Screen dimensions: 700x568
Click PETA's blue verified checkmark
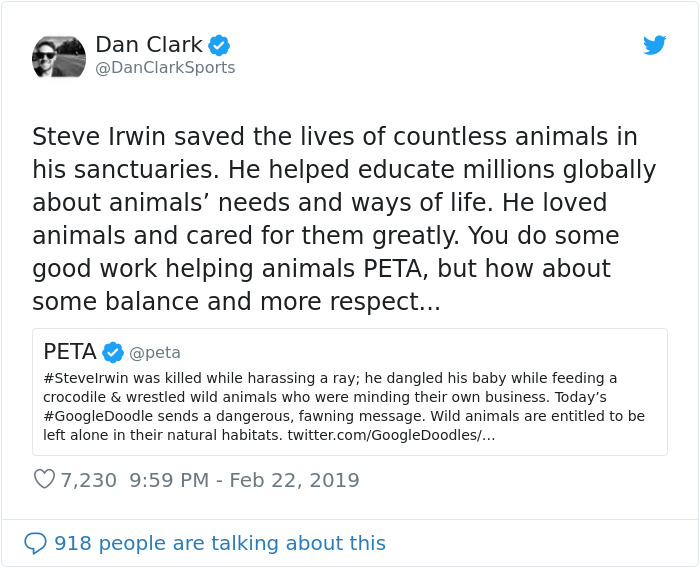point(113,352)
